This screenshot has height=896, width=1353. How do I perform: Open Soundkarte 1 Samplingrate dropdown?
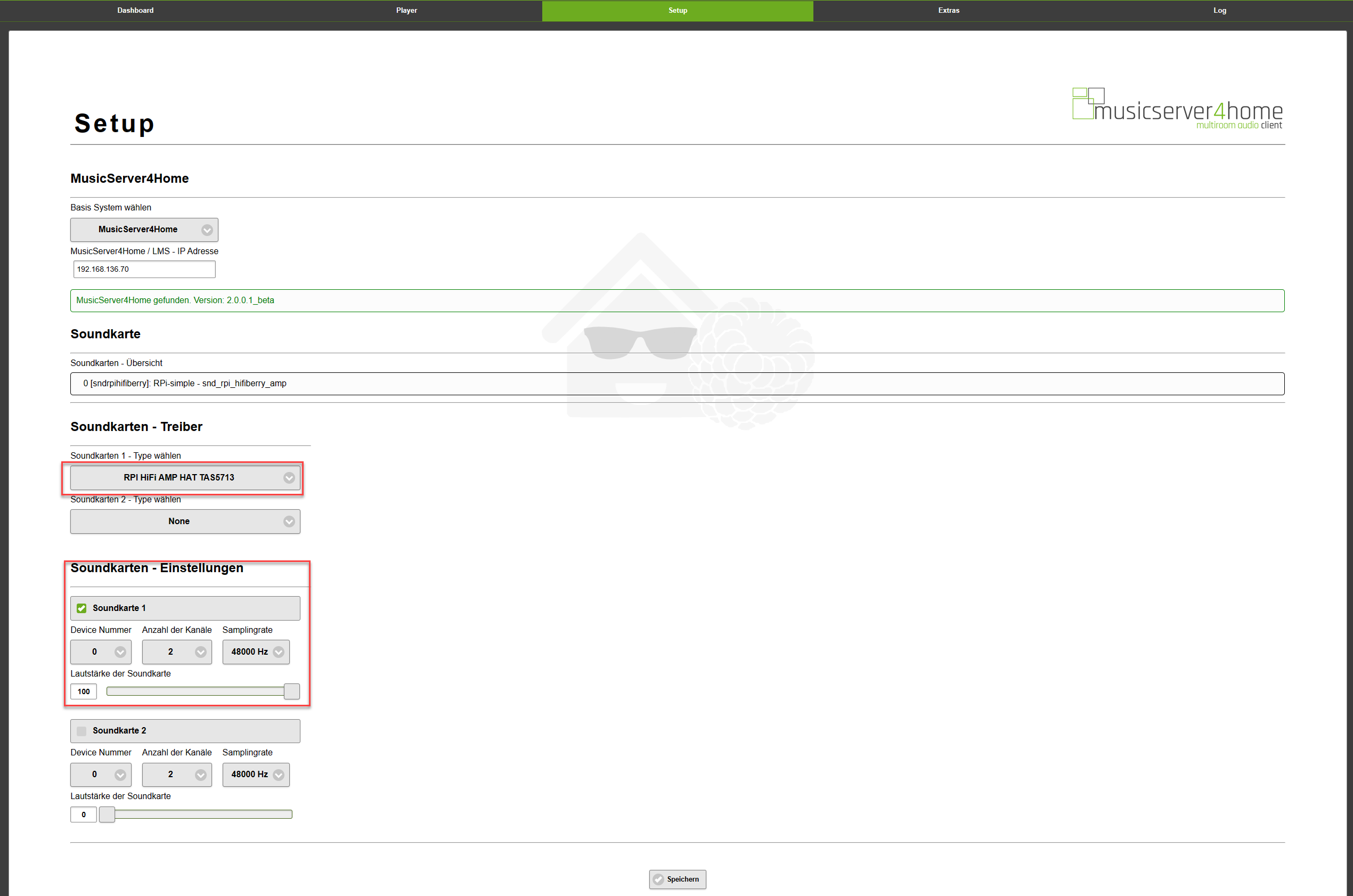(256, 652)
